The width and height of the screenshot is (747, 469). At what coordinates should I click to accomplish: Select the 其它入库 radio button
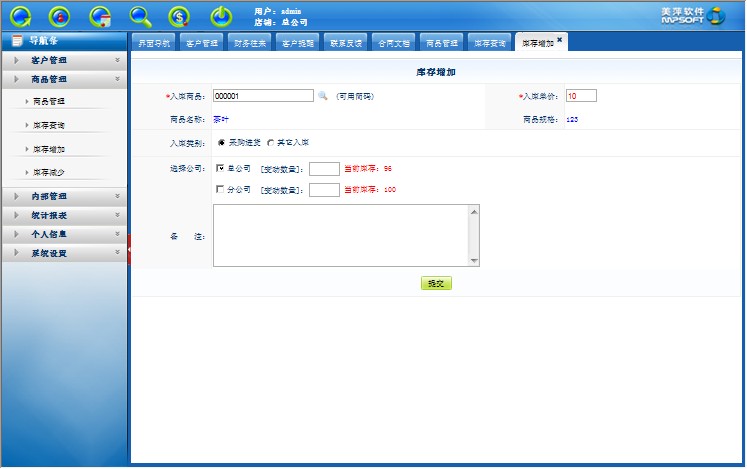point(270,143)
